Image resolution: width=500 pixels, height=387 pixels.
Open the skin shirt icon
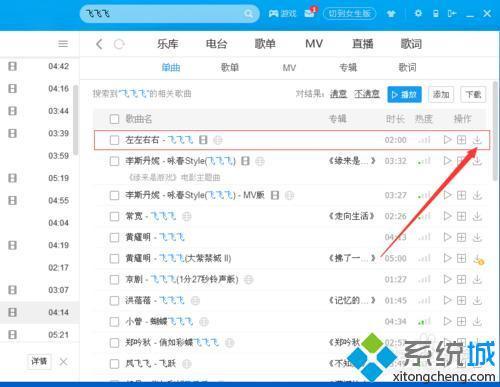[x=391, y=14]
